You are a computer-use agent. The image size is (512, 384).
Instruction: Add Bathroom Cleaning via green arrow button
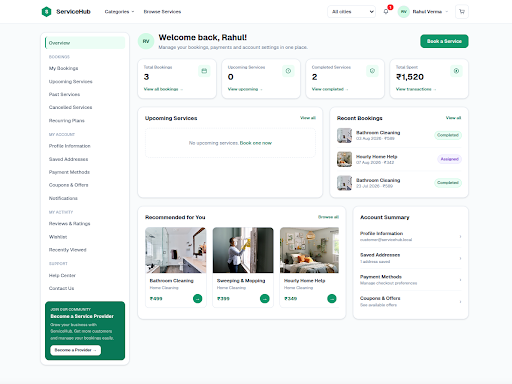(198, 299)
